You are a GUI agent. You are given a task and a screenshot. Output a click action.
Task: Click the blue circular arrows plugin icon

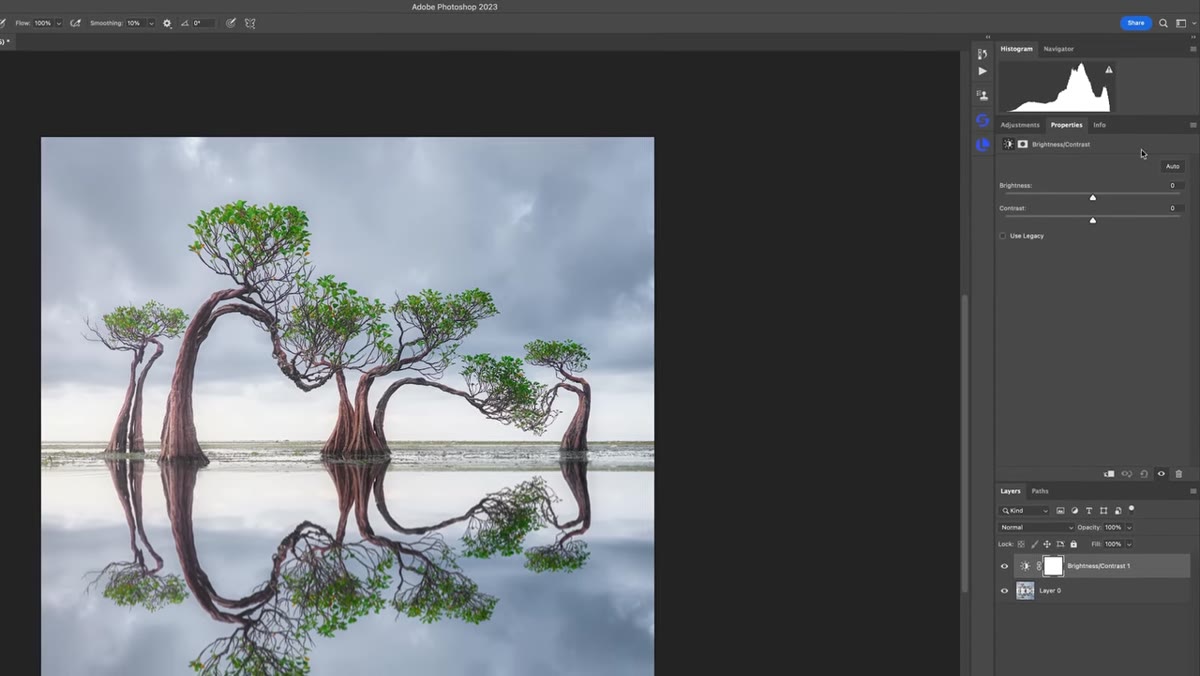982,120
